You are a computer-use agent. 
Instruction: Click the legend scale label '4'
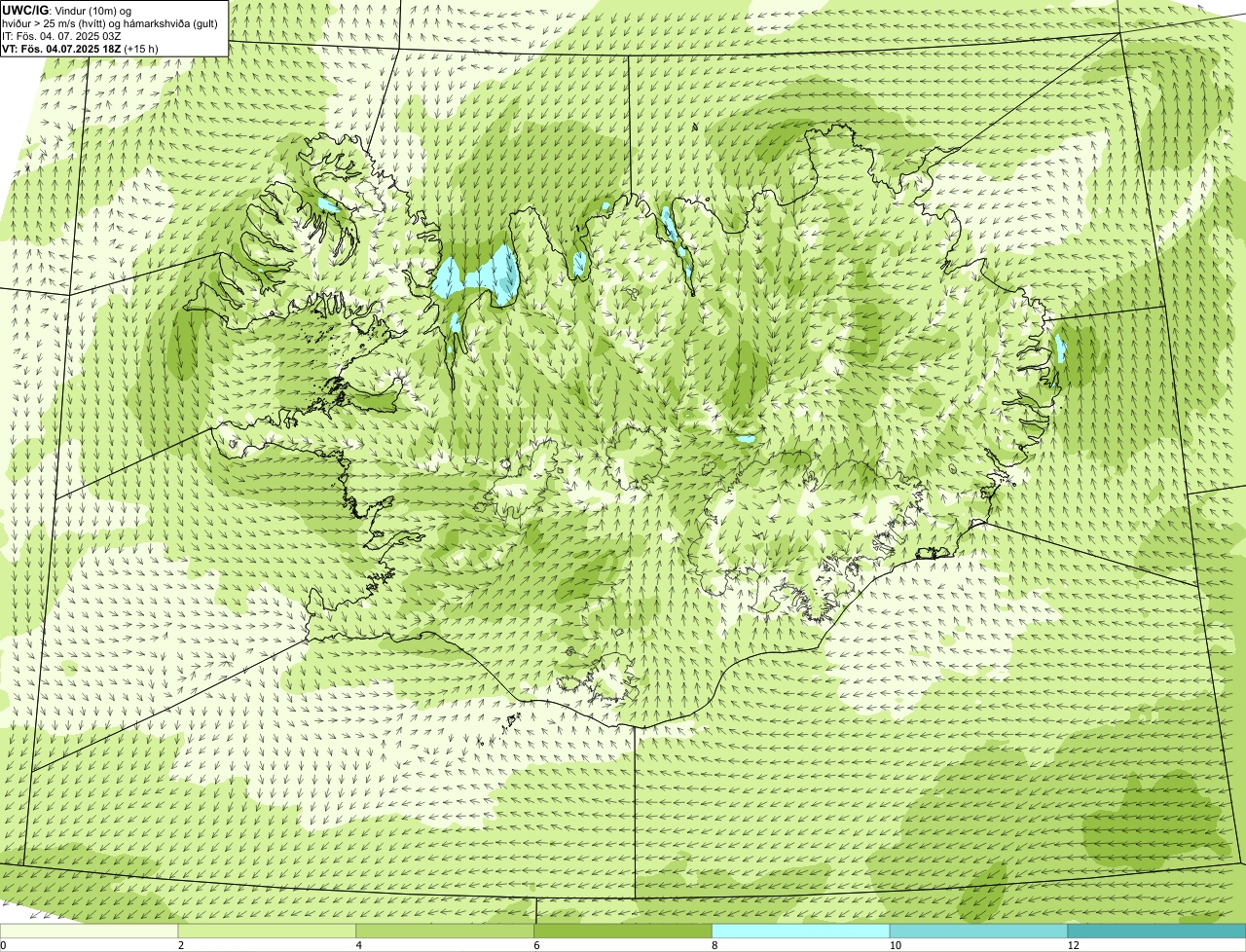tap(359, 945)
